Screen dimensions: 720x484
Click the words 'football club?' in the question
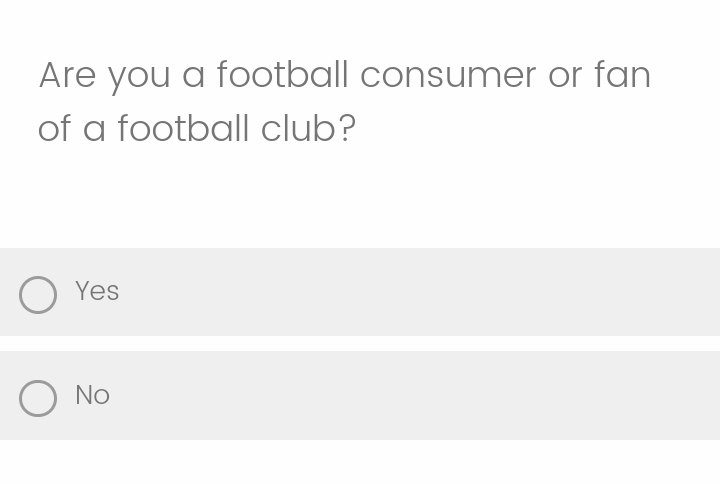pyautogui.click(x=237, y=129)
